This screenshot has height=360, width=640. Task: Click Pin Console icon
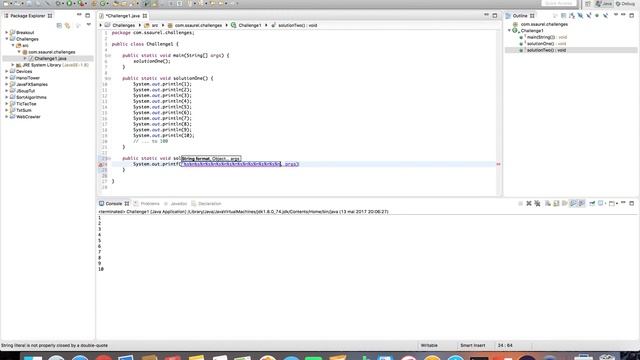[x=592, y=203]
